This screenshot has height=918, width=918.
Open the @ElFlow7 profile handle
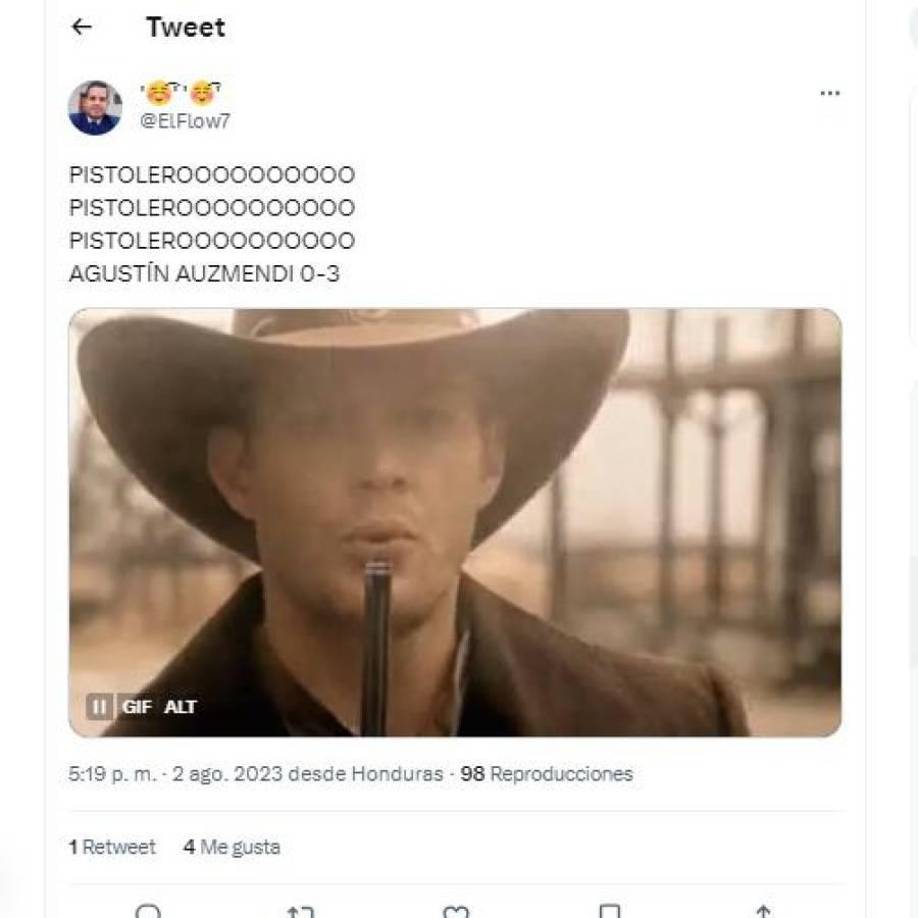point(185,121)
